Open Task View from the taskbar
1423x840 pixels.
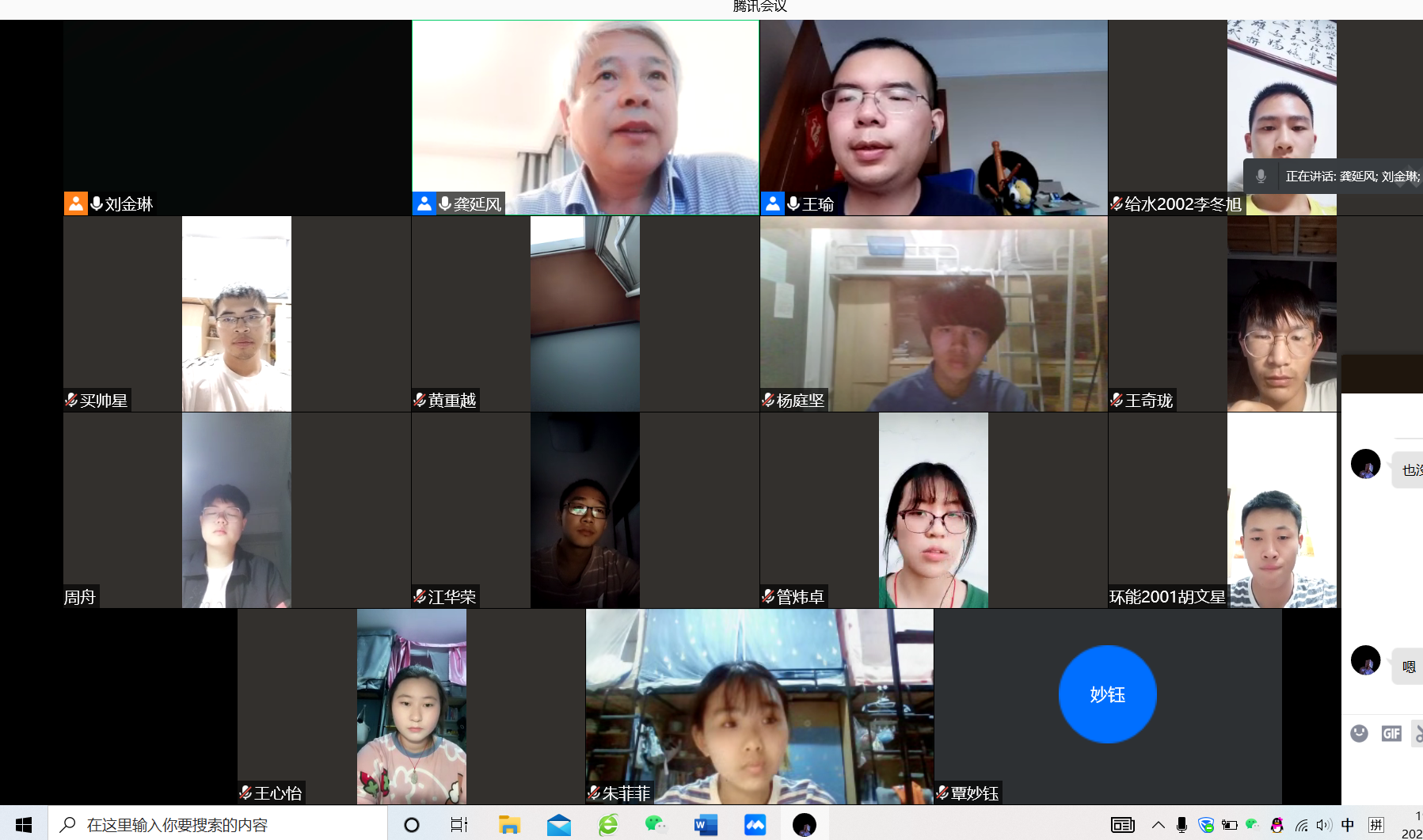(459, 825)
